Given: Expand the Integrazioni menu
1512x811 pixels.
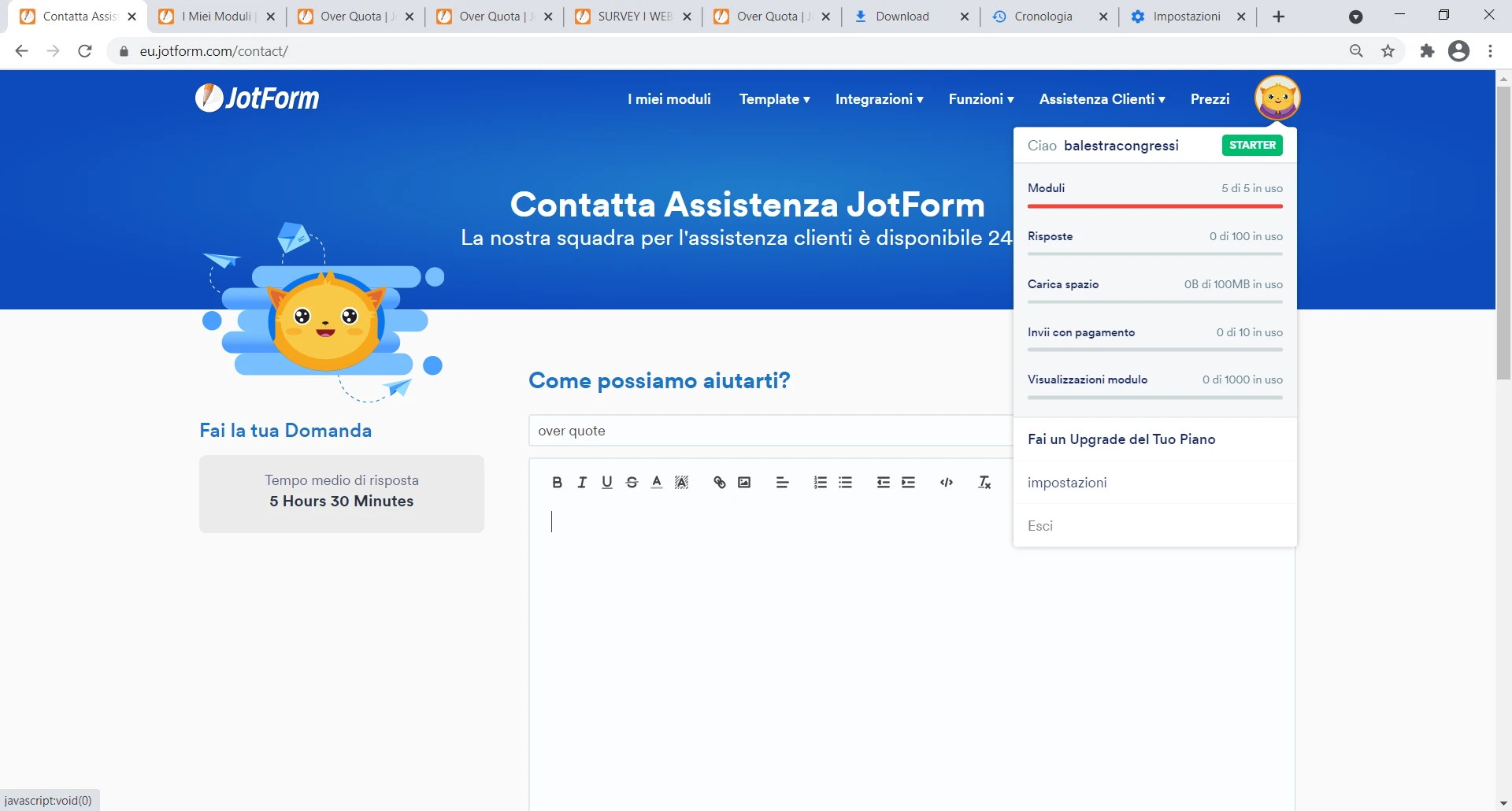Looking at the screenshot, I should (x=880, y=99).
